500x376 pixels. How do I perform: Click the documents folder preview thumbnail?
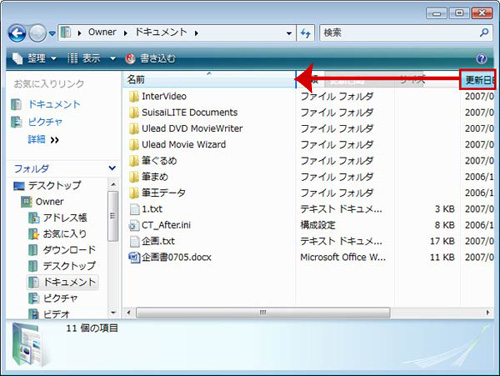[31, 346]
